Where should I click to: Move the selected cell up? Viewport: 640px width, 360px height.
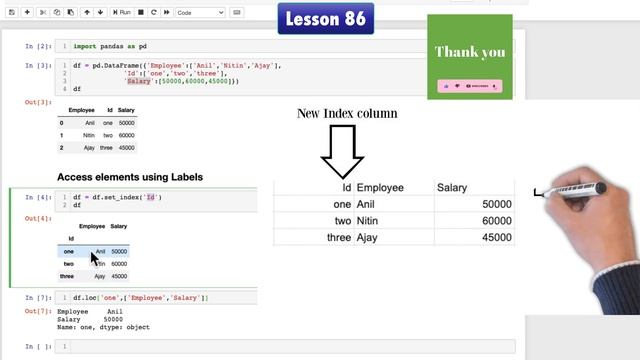click(x=87, y=13)
